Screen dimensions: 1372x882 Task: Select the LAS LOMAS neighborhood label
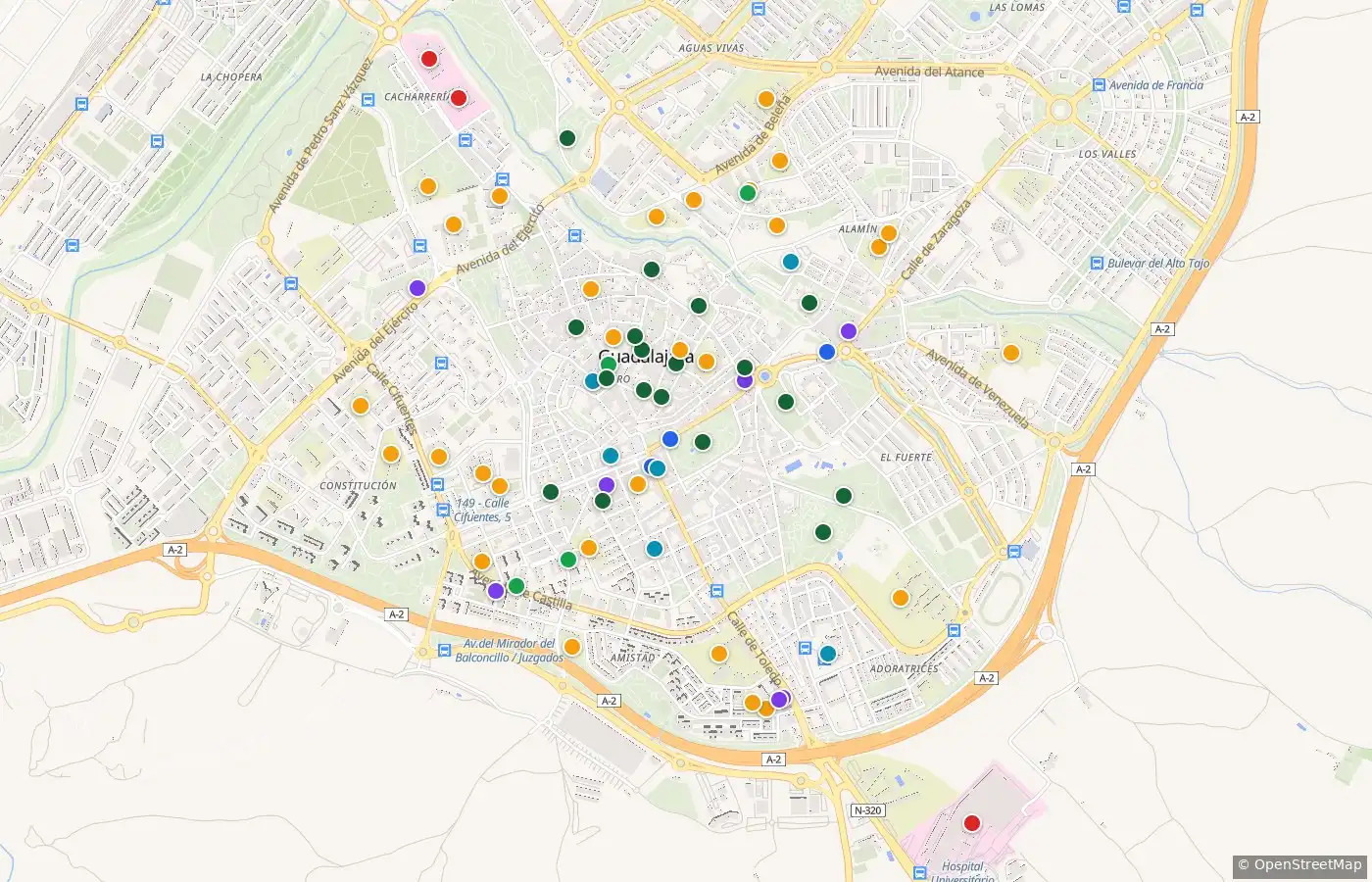(x=1017, y=7)
